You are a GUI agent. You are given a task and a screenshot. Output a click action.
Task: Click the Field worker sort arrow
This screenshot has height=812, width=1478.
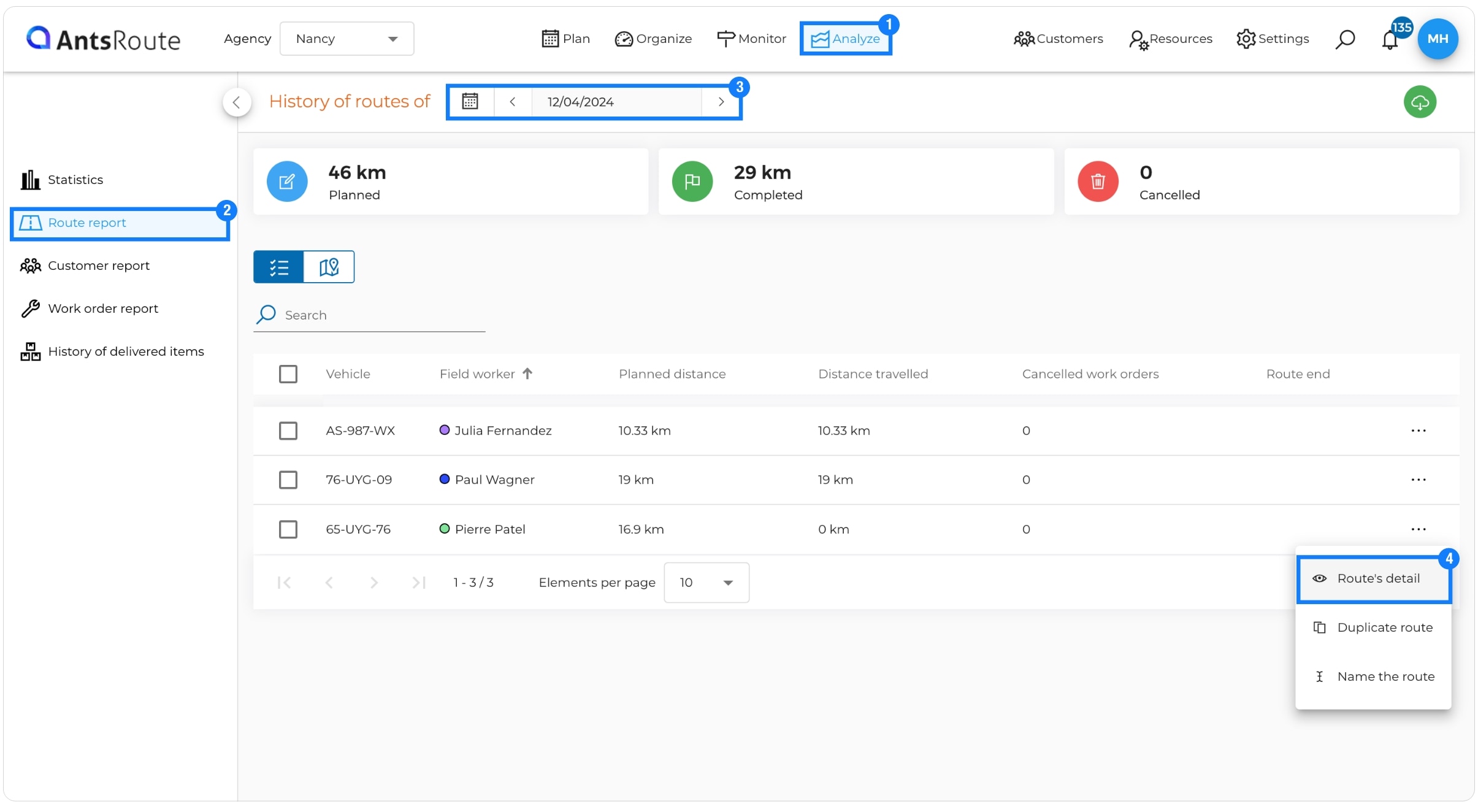(527, 373)
